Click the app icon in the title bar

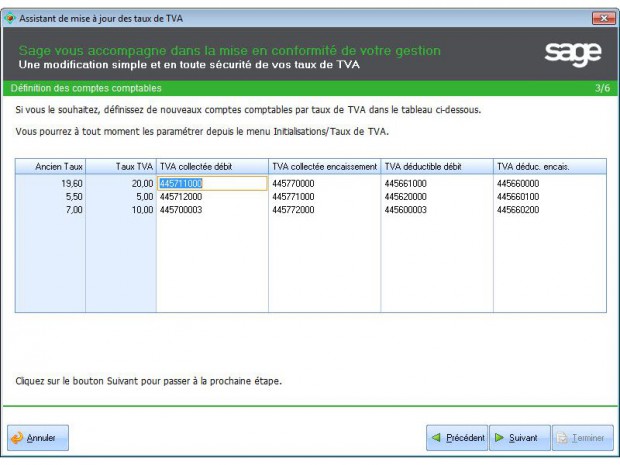point(9,18)
